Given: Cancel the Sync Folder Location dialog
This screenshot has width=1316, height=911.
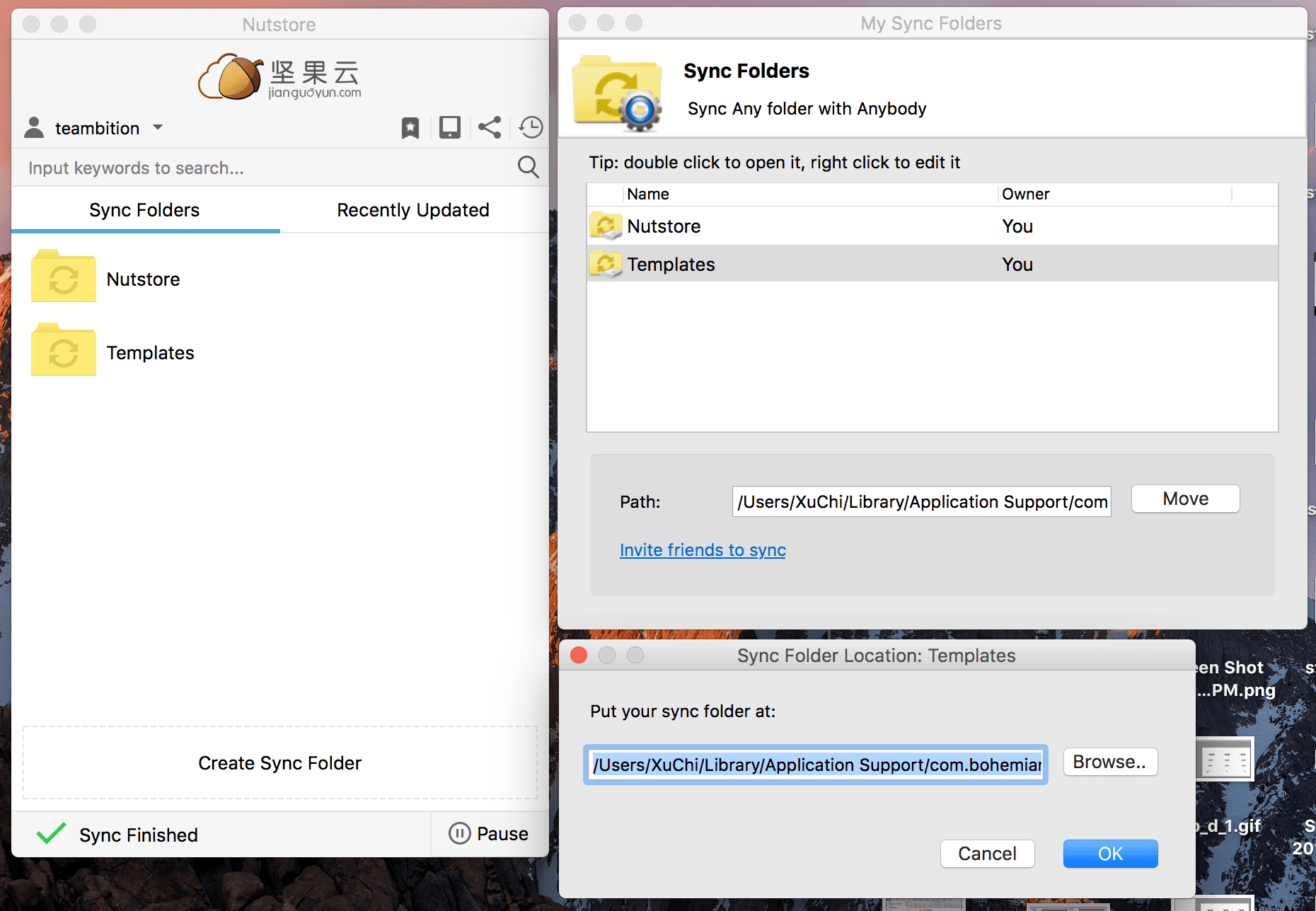Looking at the screenshot, I should [988, 854].
